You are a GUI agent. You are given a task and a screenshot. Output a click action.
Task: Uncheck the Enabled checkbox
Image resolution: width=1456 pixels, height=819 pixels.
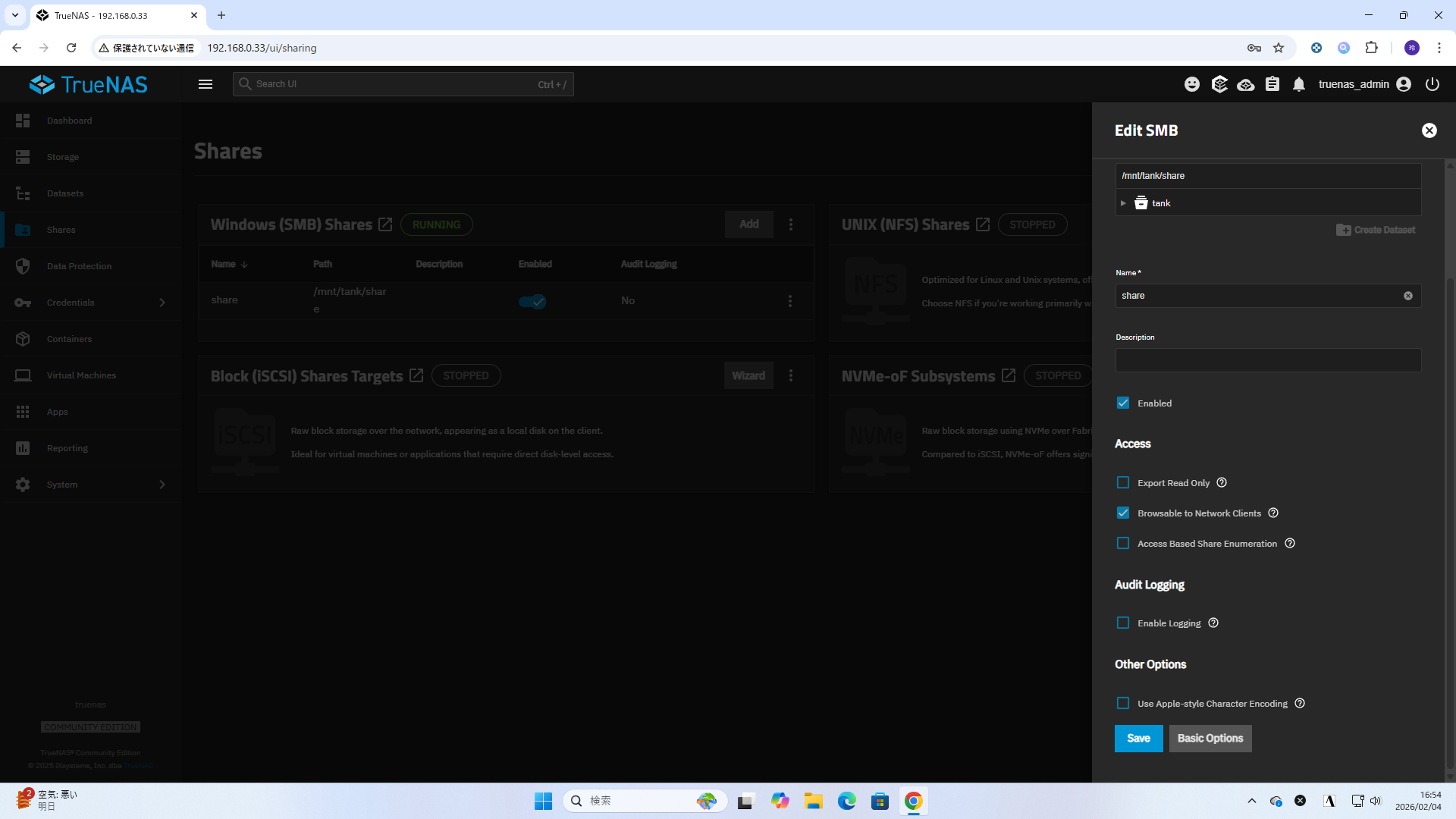click(x=1123, y=403)
